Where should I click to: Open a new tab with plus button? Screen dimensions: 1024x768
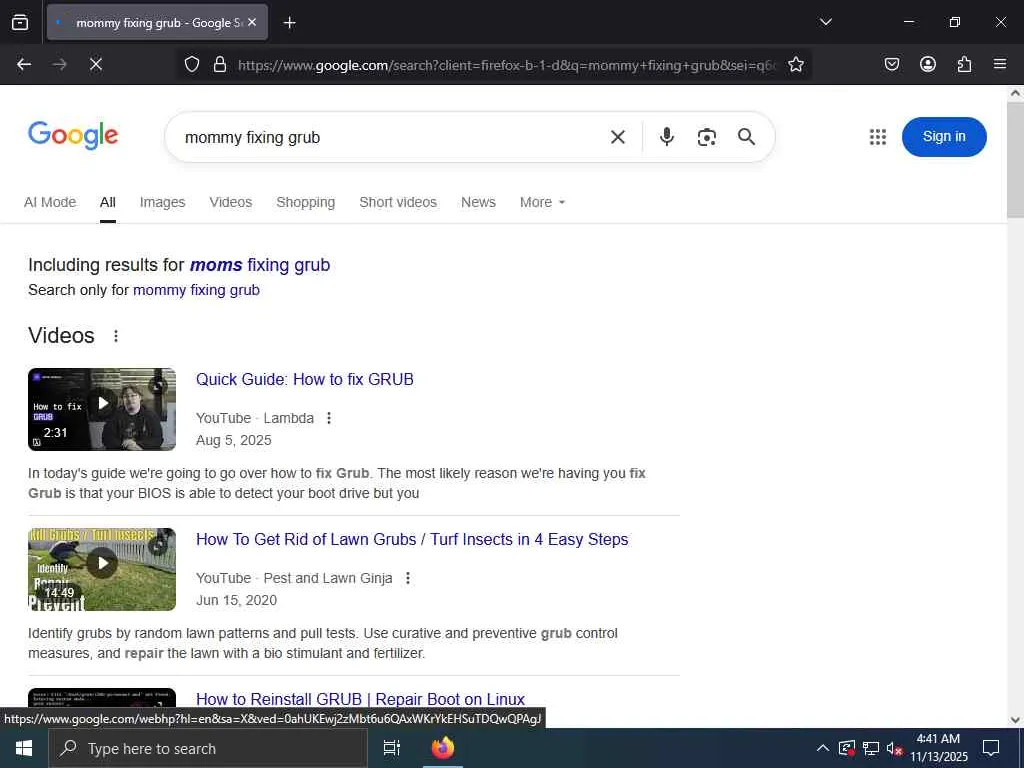289,23
